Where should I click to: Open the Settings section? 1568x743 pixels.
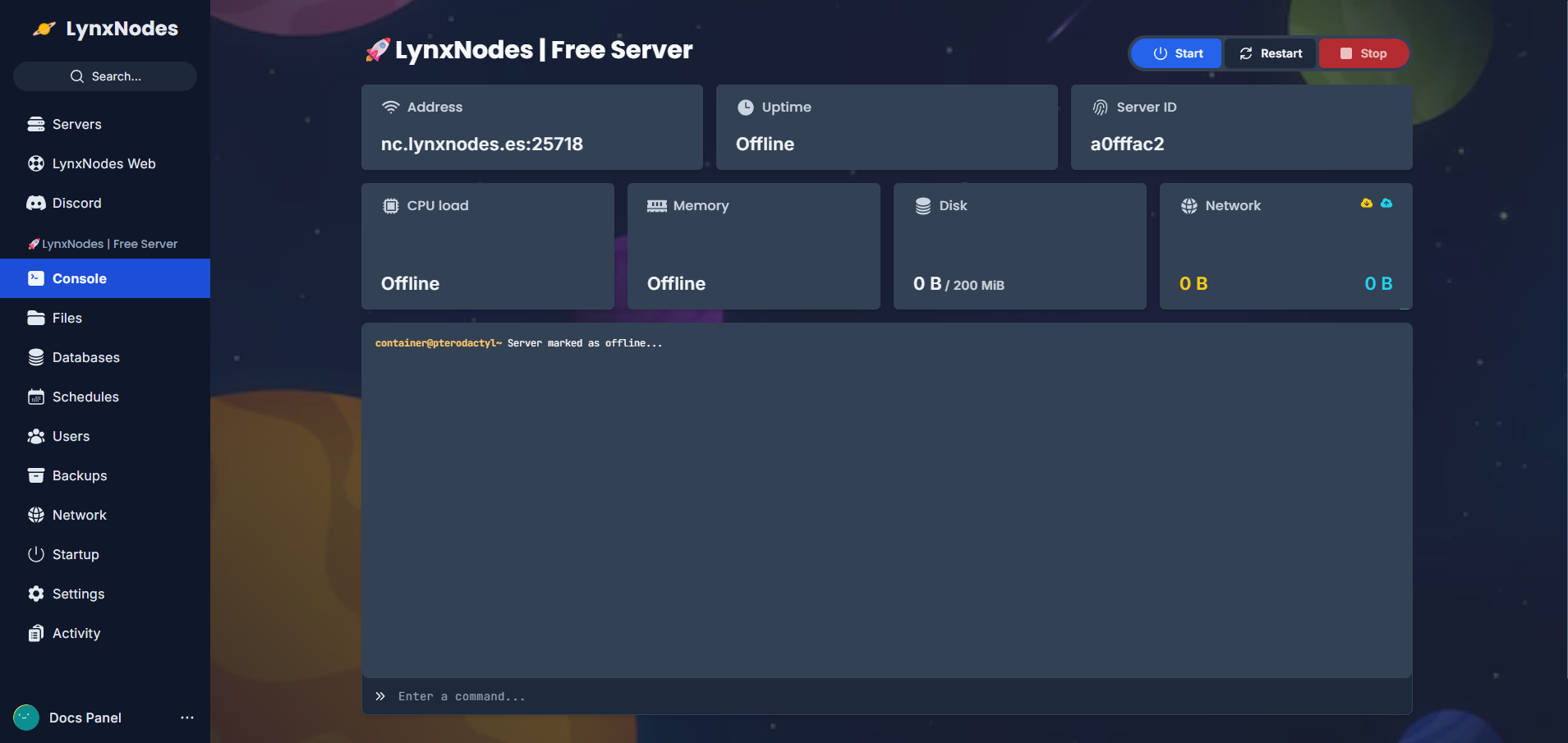pyautogui.click(x=105, y=594)
